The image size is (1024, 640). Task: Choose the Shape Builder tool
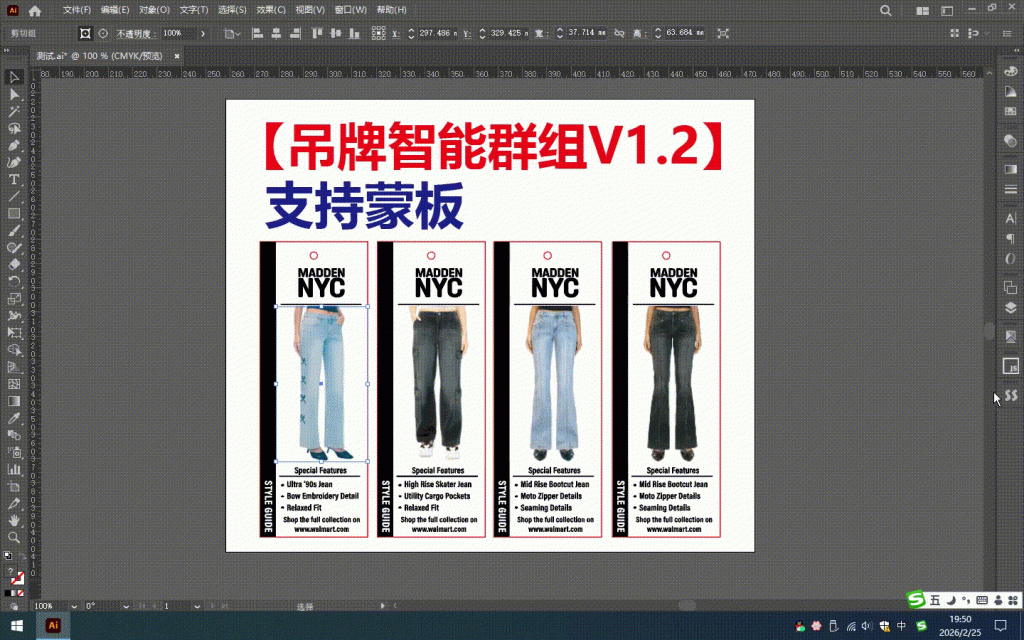pos(14,349)
